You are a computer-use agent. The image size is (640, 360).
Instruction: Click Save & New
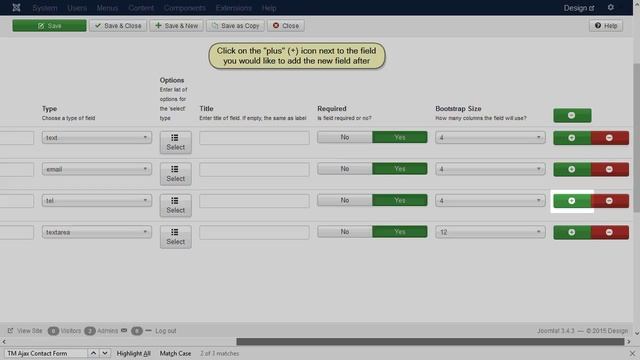click(176, 25)
